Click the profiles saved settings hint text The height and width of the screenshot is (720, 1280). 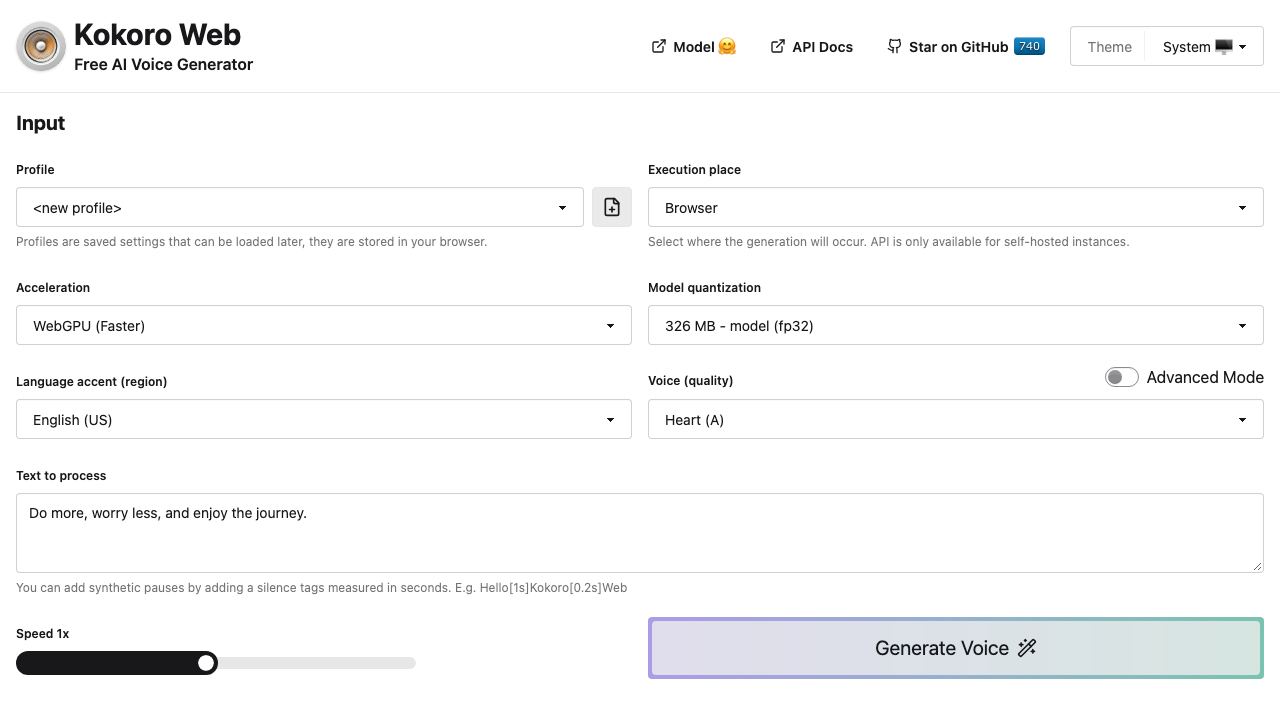(251, 242)
